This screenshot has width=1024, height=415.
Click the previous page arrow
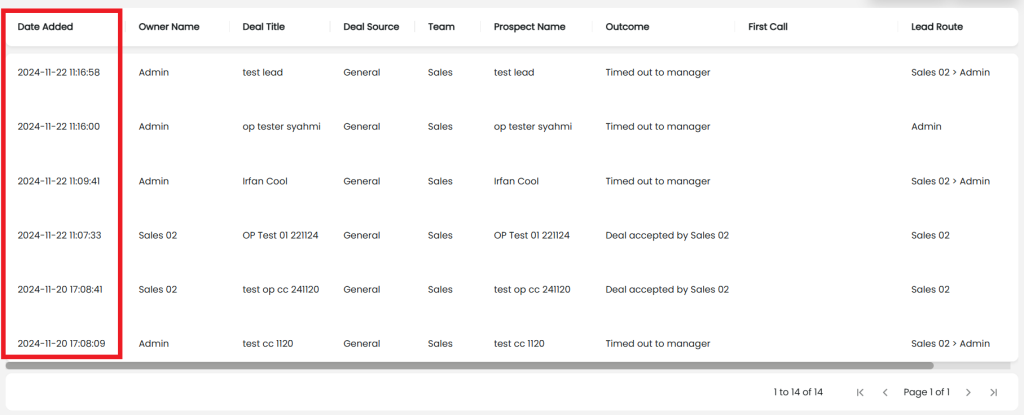point(885,392)
